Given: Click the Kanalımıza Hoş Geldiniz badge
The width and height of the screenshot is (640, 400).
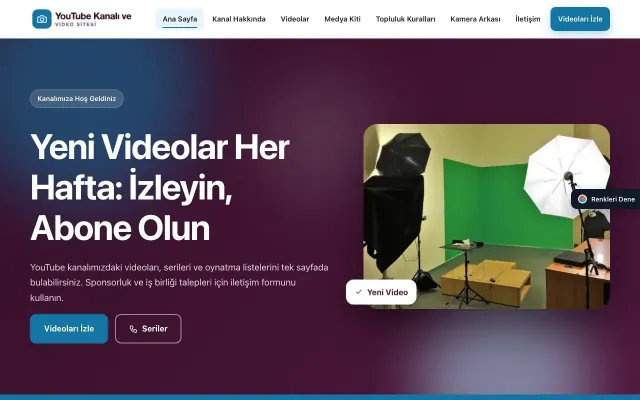Looking at the screenshot, I should [77, 99].
